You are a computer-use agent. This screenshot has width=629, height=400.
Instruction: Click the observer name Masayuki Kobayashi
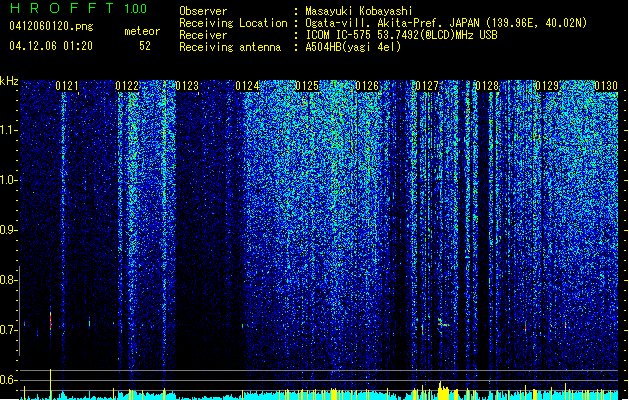pyautogui.click(x=359, y=11)
